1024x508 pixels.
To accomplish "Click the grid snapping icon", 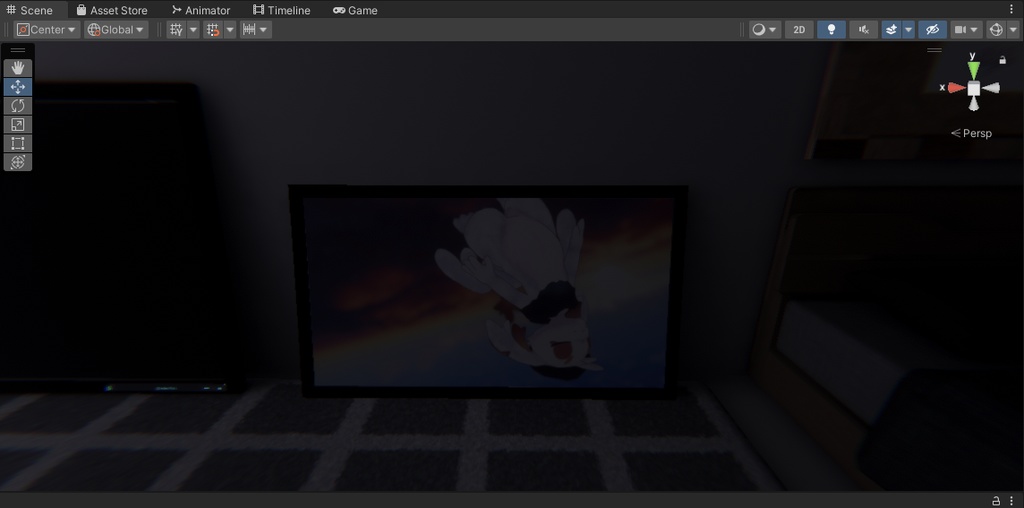I will (213, 29).
